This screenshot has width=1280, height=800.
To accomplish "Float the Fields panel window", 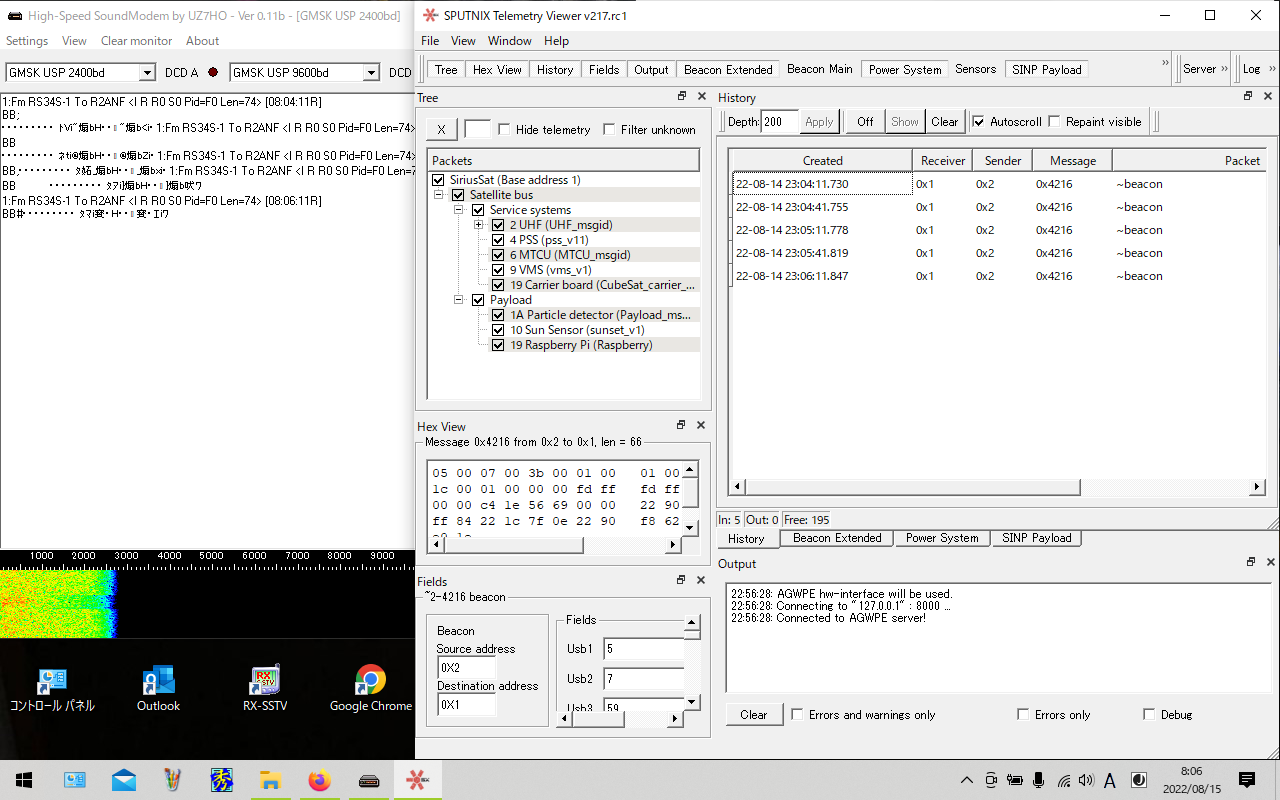I will coord(682,580).
